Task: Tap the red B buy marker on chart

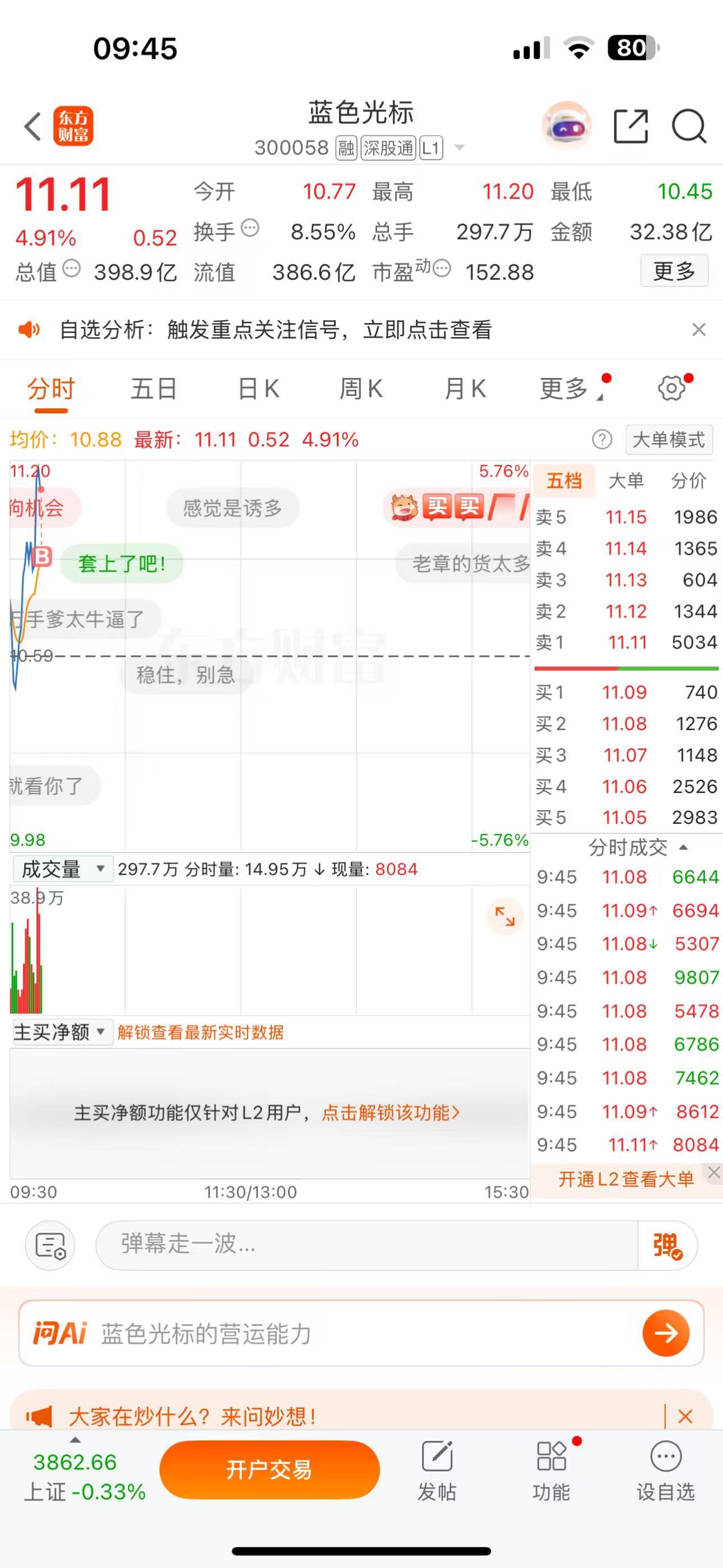Action: 43,556
